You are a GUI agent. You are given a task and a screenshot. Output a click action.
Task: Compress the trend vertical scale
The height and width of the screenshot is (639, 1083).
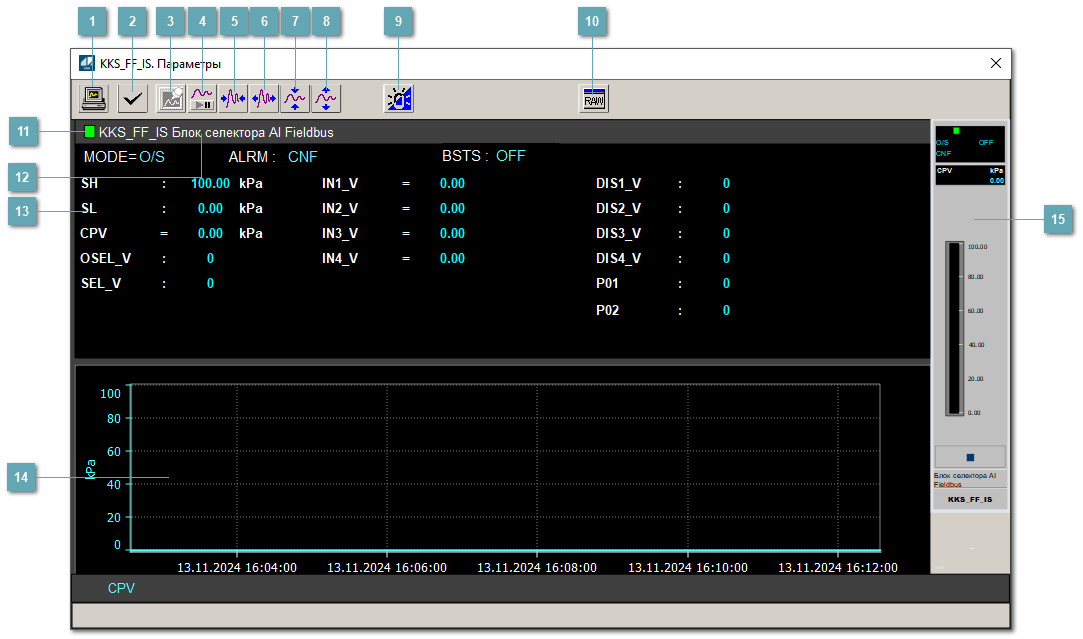coord(295,98)
